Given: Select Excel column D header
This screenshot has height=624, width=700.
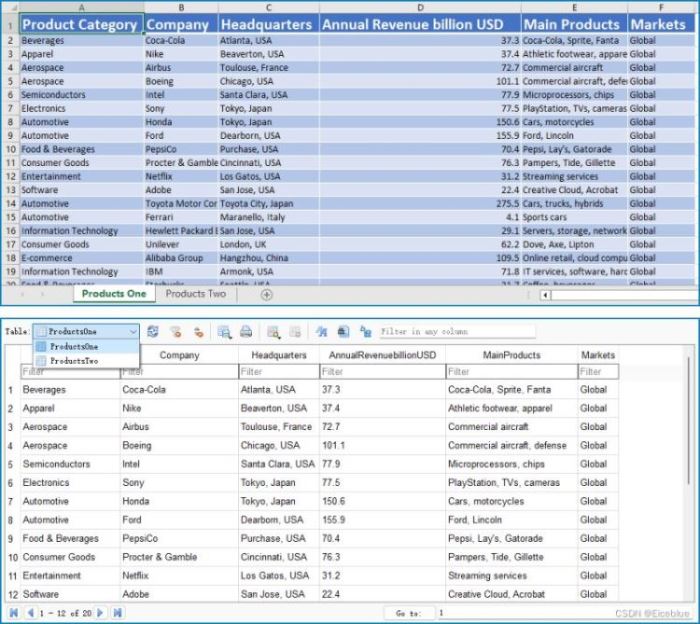Looking at the screenshot, I should coord(420,7).
